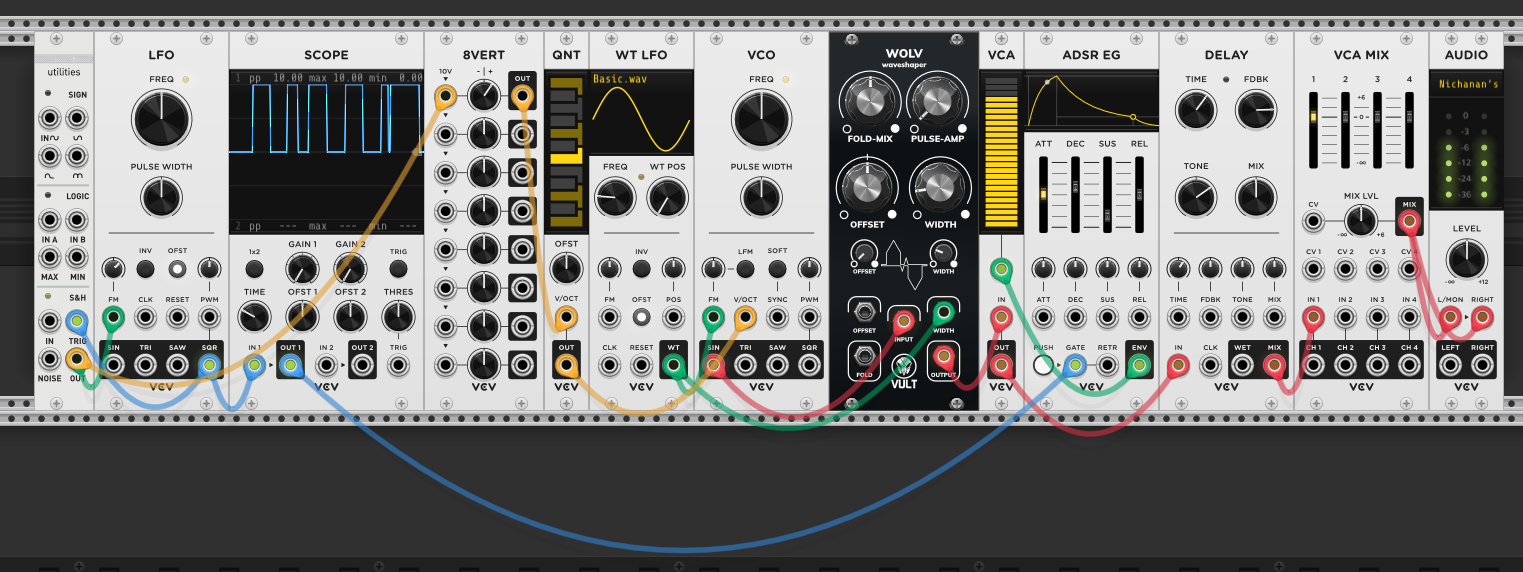Click the WT LFO RESET input jack

tap(641, 365)
